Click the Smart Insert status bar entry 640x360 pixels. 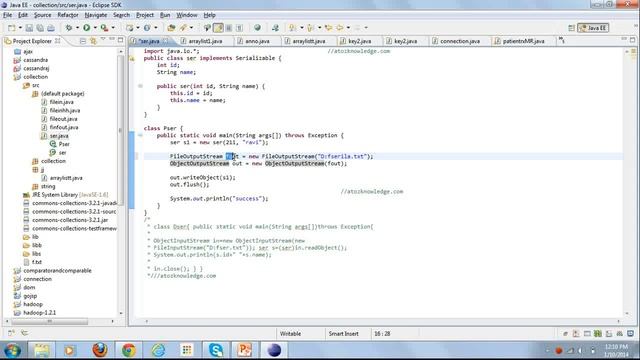[343, 334]
